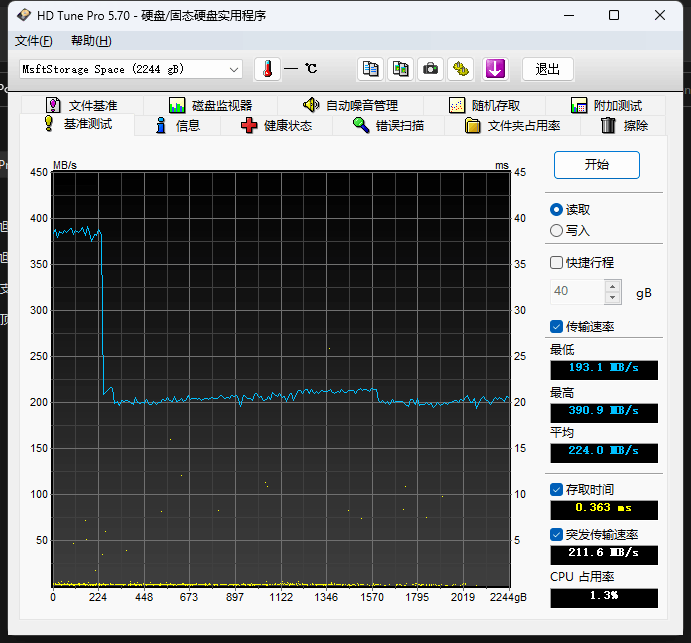Open the 磁盘监视器 disk monitor tab
Image resolution: width=691 pixels, height=643 pixels.
(x=210, y=105)
